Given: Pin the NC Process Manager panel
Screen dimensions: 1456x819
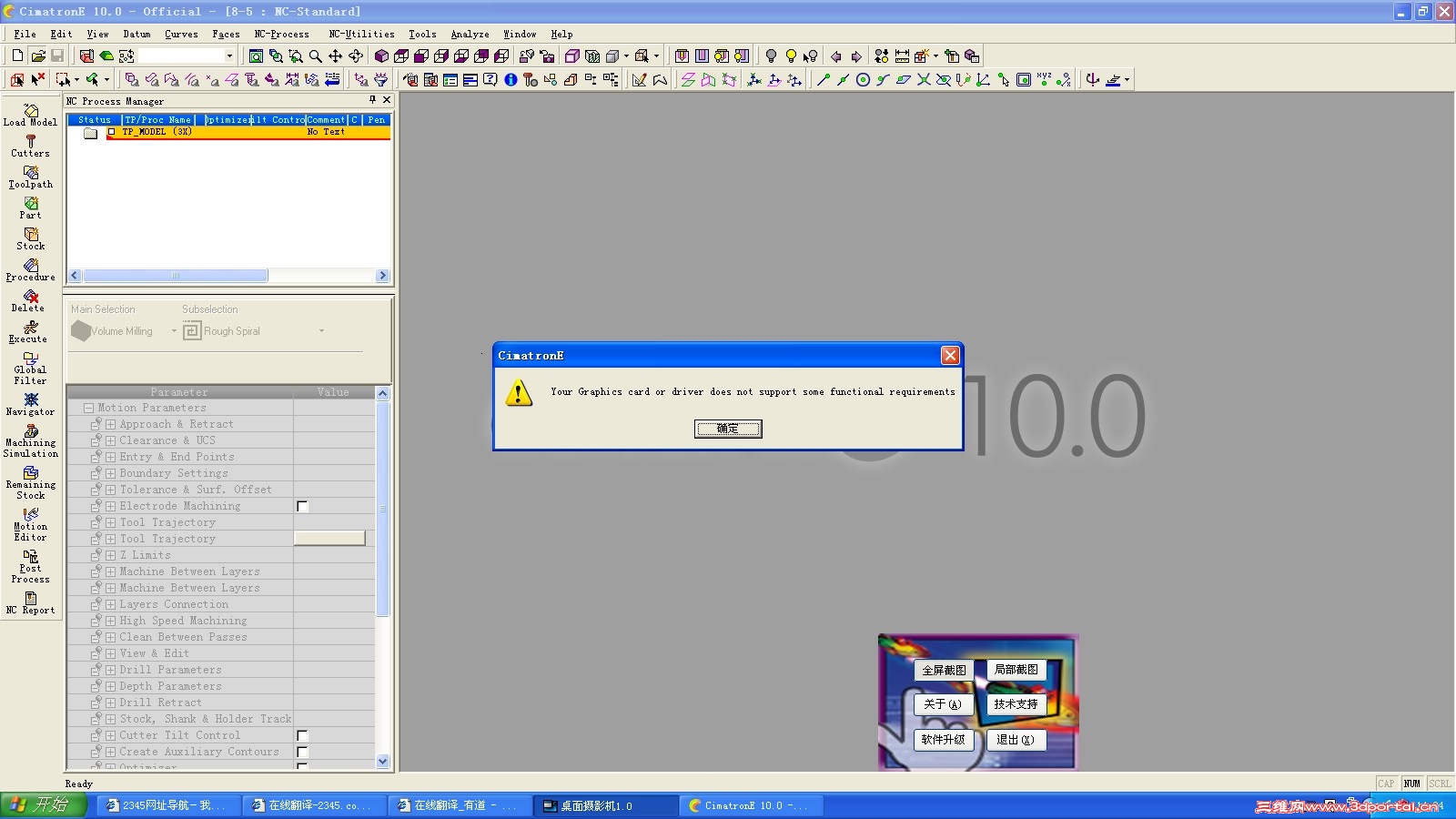Looking at the screenshot, I should tap(372, 100).
